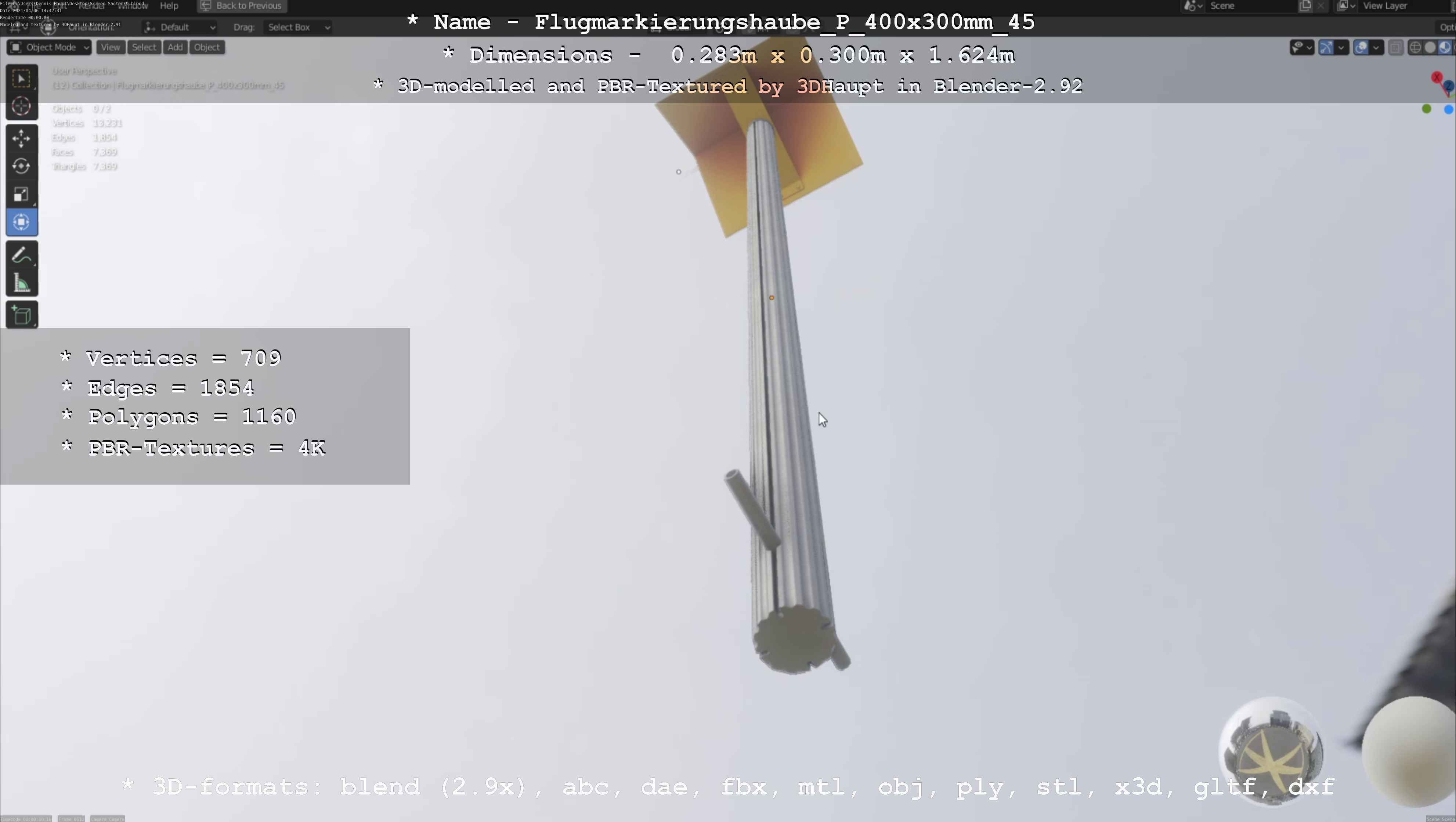Open the Object Mode dropdown

pos(49,47)
